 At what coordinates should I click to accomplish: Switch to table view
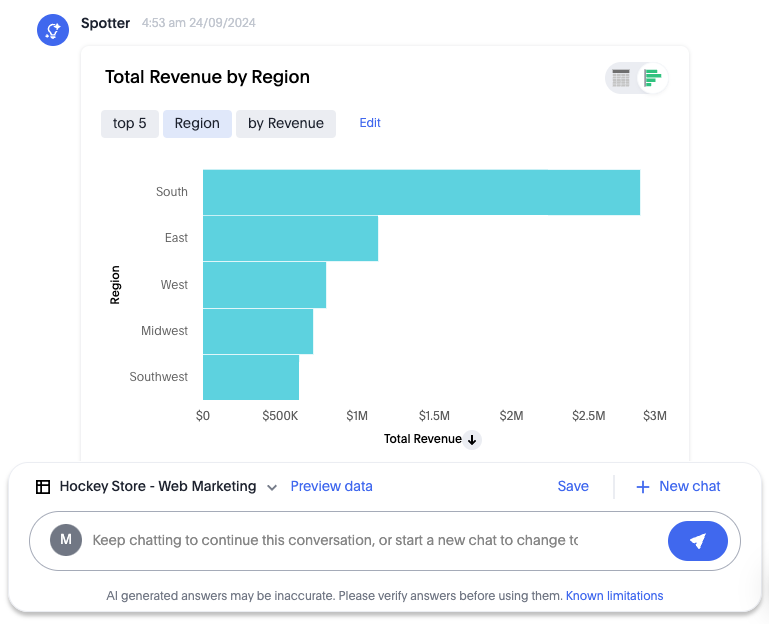[621, 78]
